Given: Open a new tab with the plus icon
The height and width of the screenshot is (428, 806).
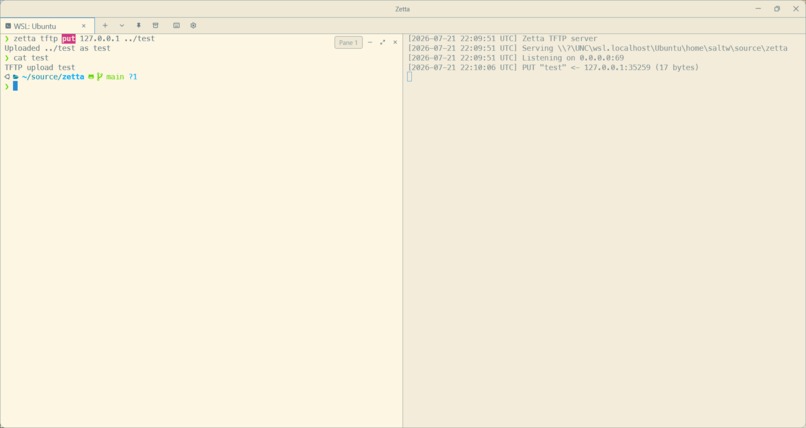Looking at the screenshot, I should [105, 25].
